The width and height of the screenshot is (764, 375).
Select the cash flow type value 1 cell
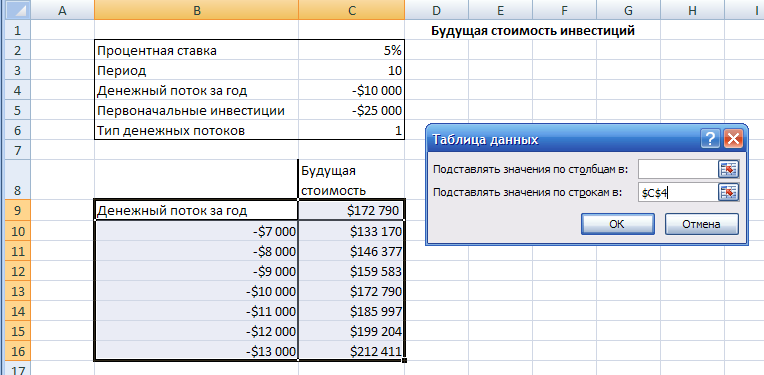pos(351,131)
